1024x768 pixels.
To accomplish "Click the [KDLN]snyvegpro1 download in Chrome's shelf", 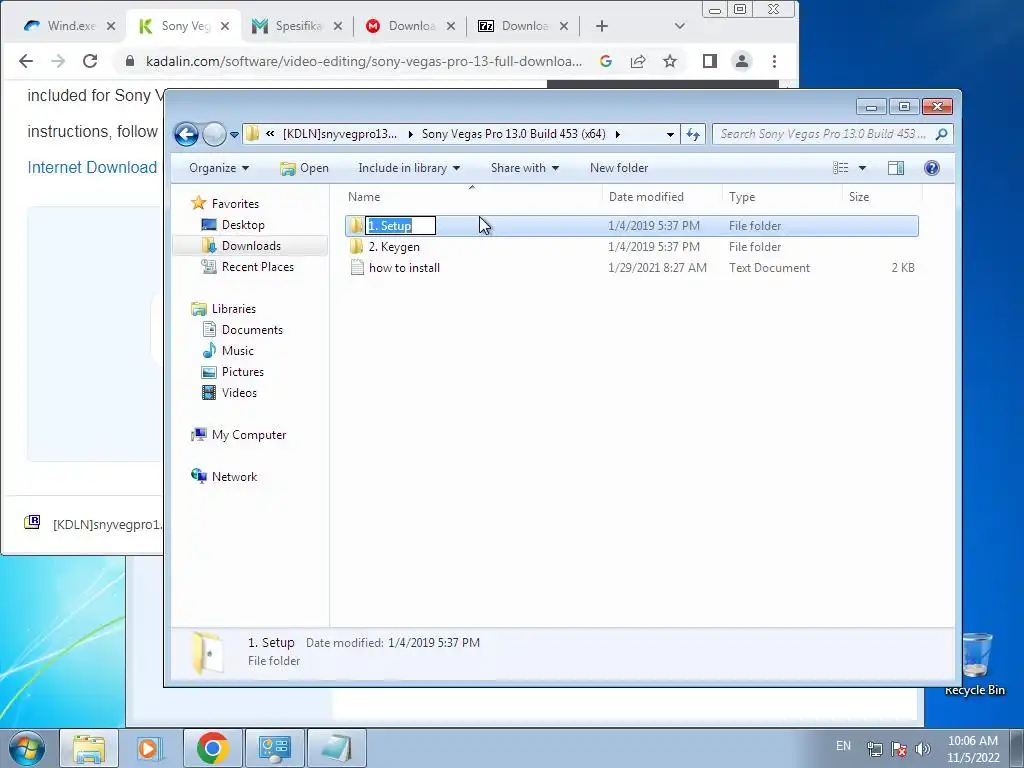I will pyautogui.click(x=93, y=524).
